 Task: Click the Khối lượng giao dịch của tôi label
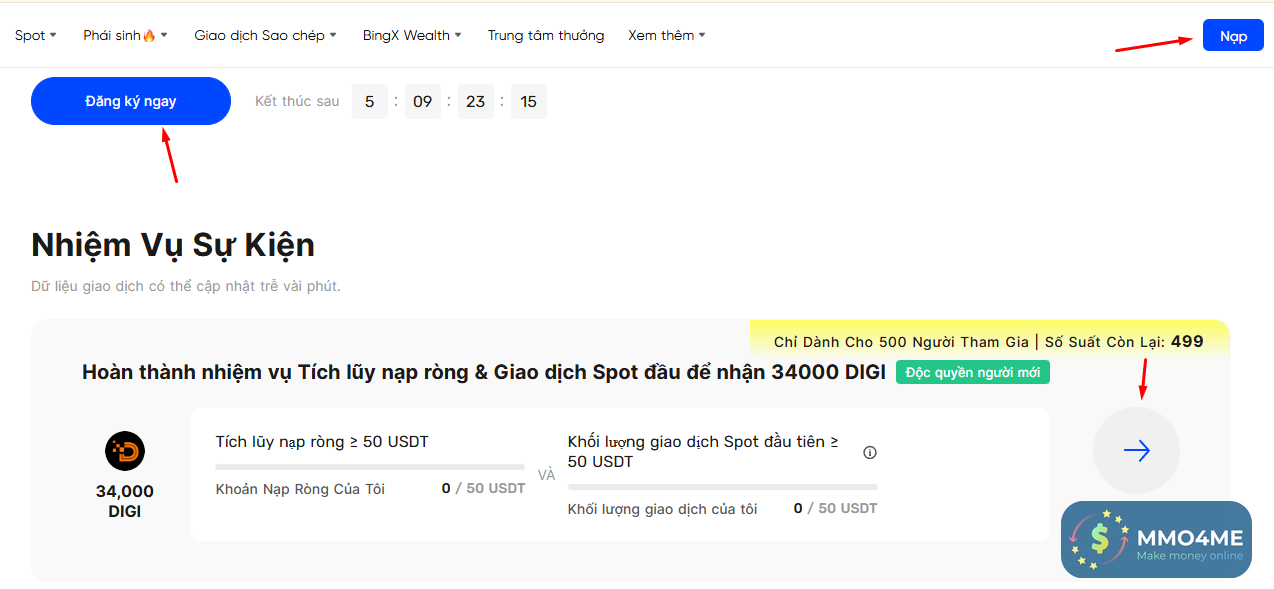[x=662, y=509]
